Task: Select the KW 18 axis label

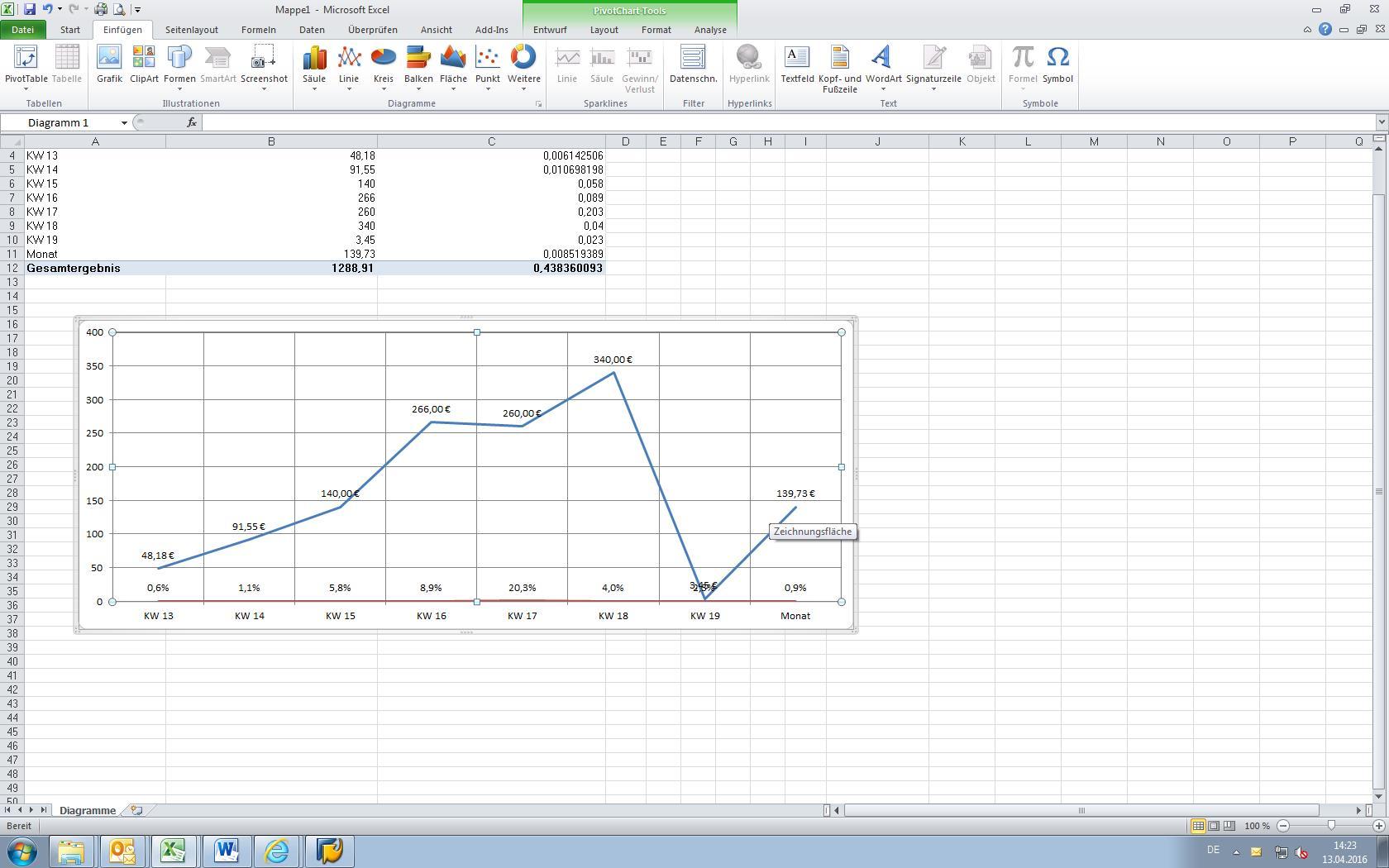Action: (613, 616)
